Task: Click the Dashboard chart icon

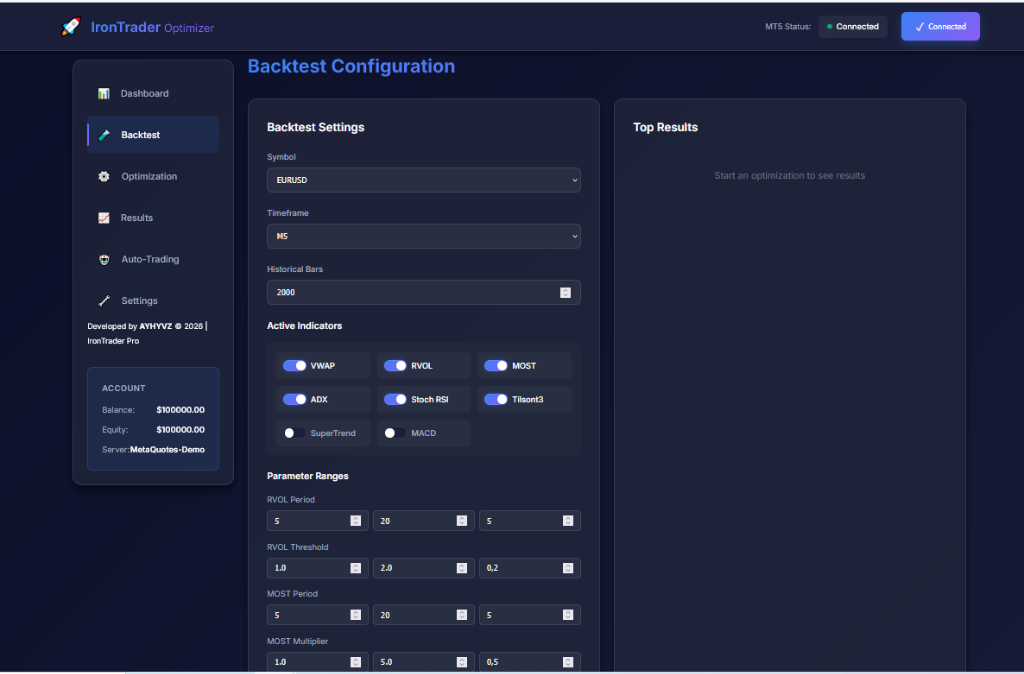Action: click(x=103, y=94)
